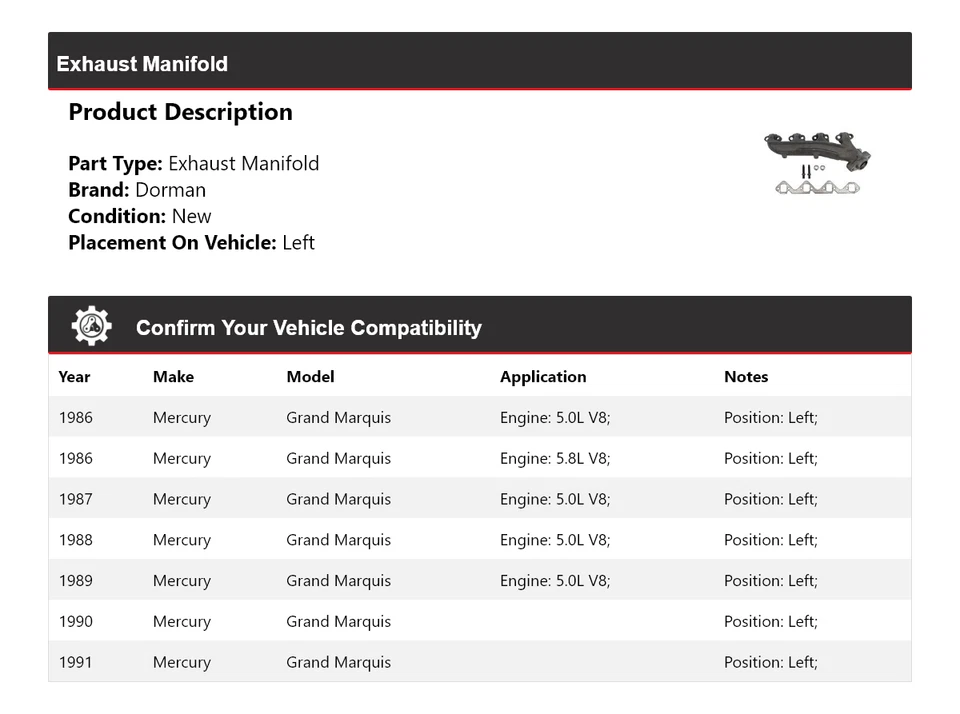960x714 pixels.
Task: Click the Product Description heading
Action: click(x=180, y=112)
